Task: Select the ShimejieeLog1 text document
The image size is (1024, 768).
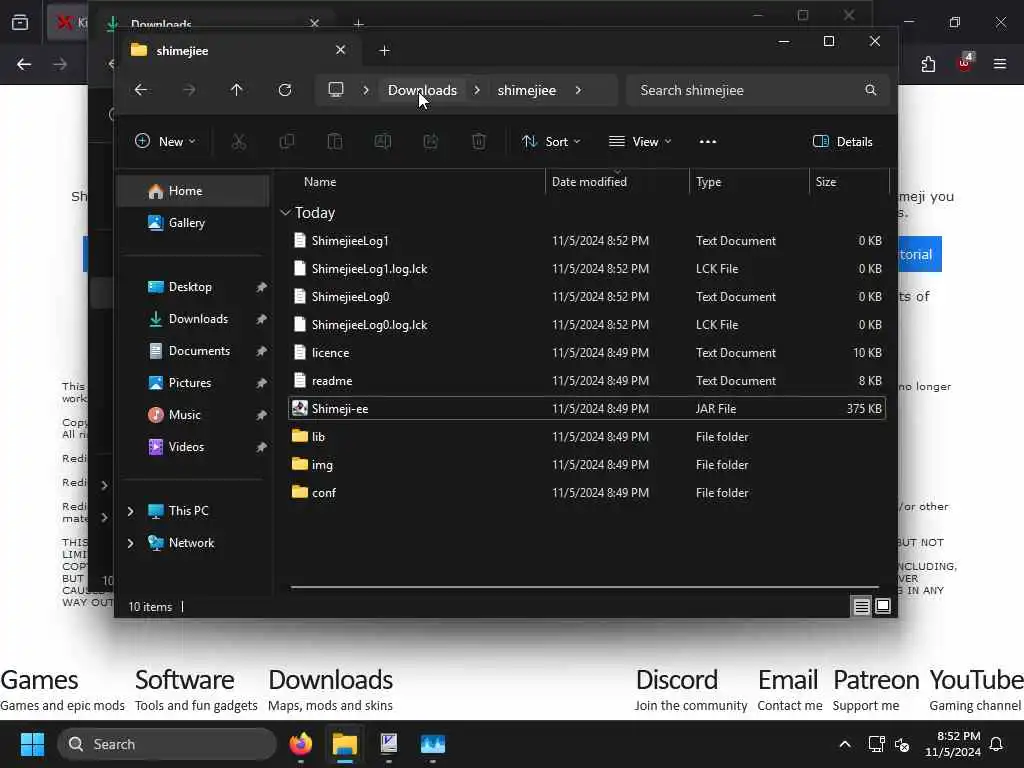Action: click(586, 241)
